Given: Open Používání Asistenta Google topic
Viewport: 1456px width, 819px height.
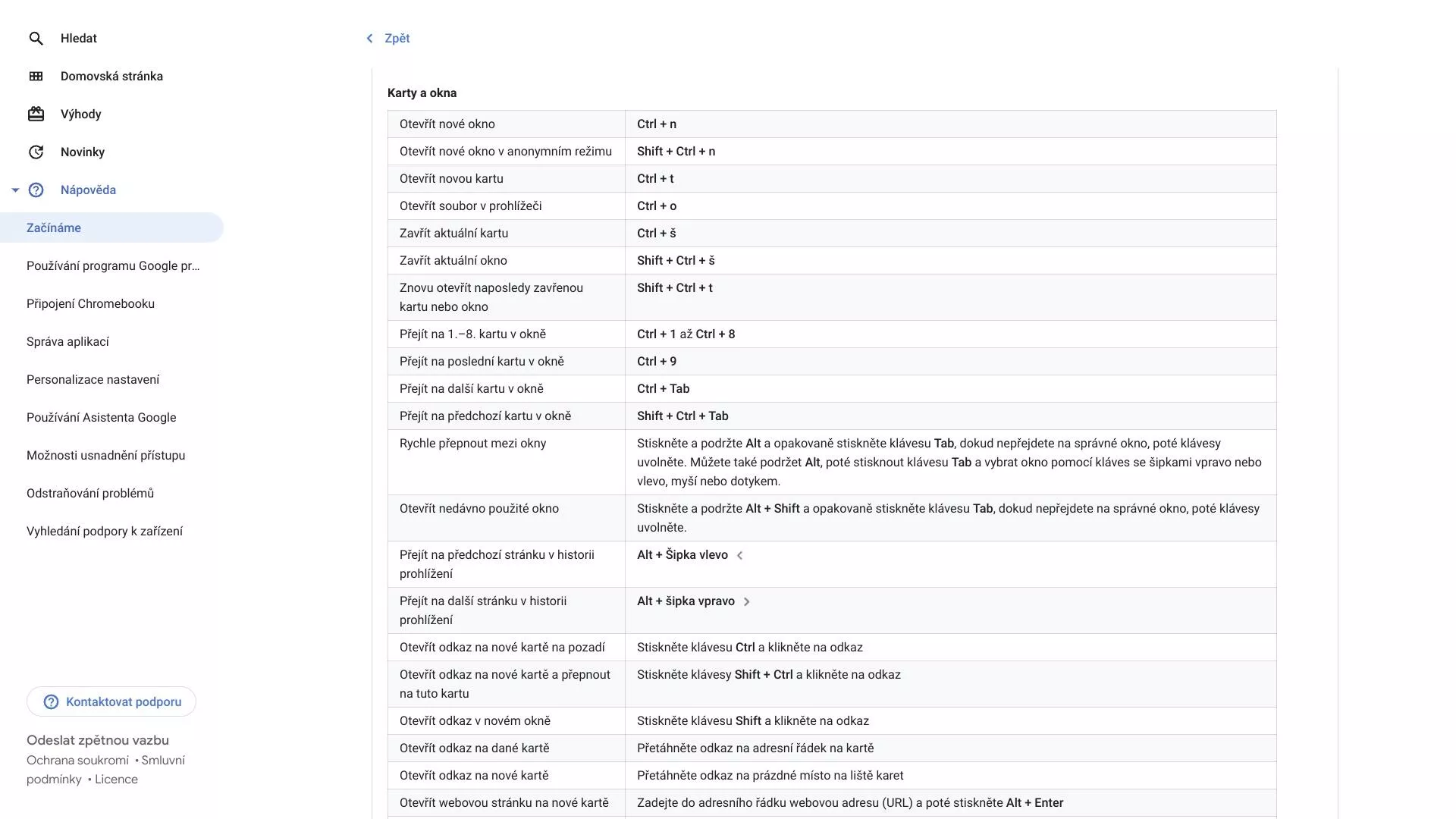Looking at the screenshot, I should [101, 417].
